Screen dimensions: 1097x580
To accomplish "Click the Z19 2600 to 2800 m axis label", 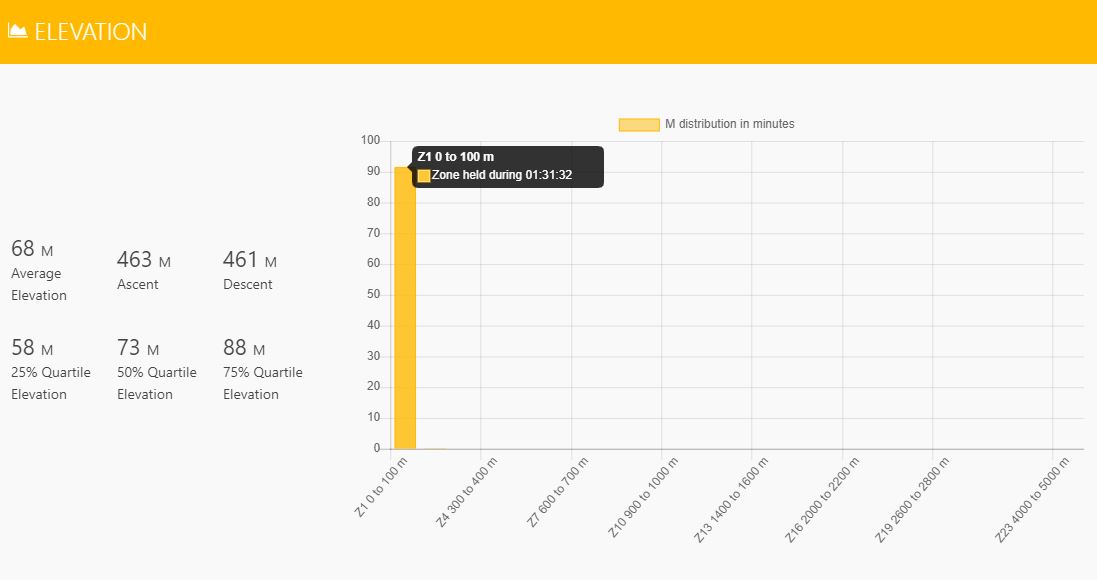I will tap(912, 500).
